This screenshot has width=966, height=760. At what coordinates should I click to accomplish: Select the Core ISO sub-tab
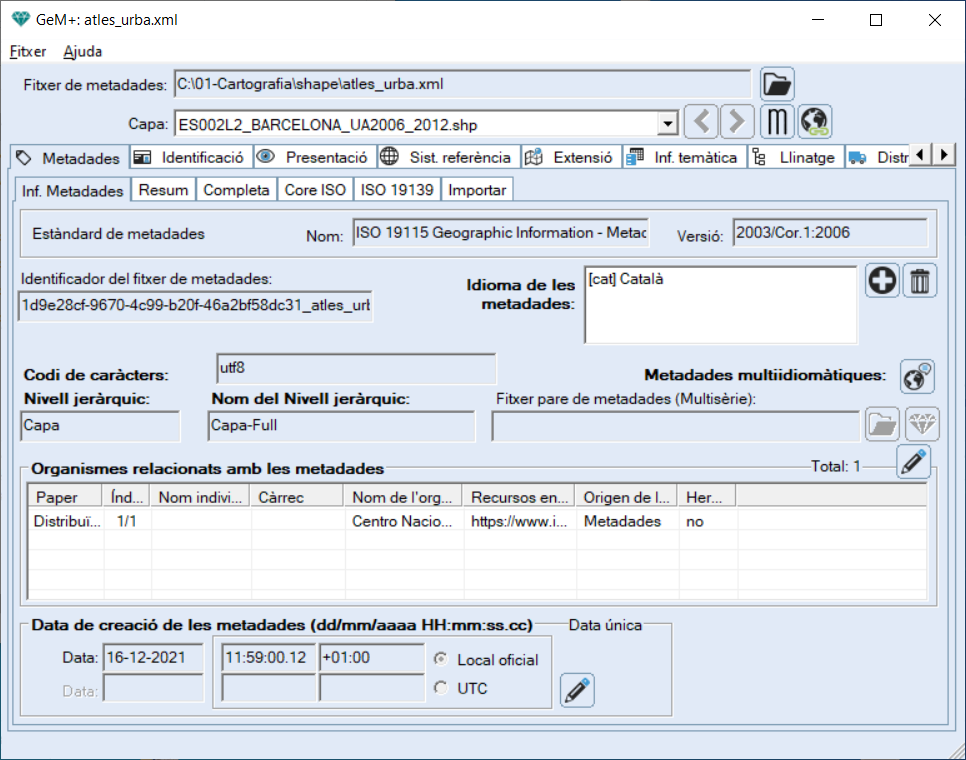click(x=315, y=190)
